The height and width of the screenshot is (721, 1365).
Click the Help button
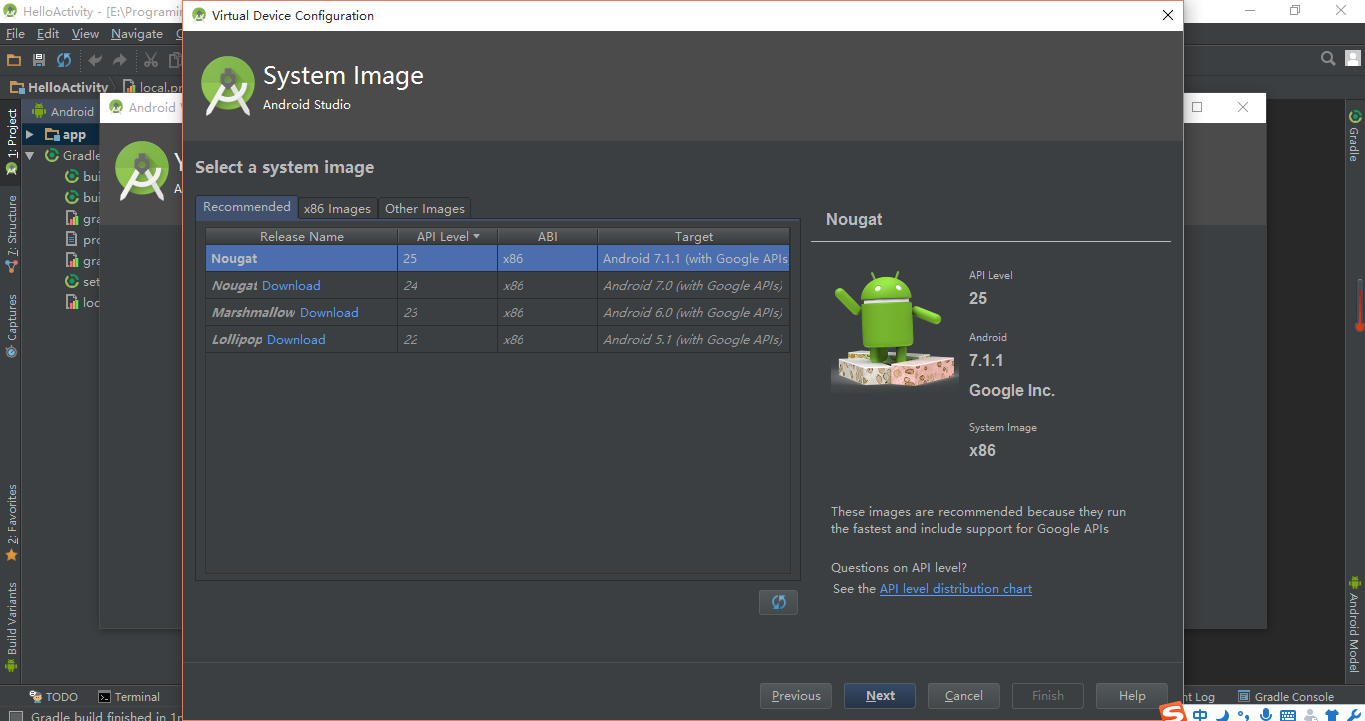click(x=1132, y=696)
